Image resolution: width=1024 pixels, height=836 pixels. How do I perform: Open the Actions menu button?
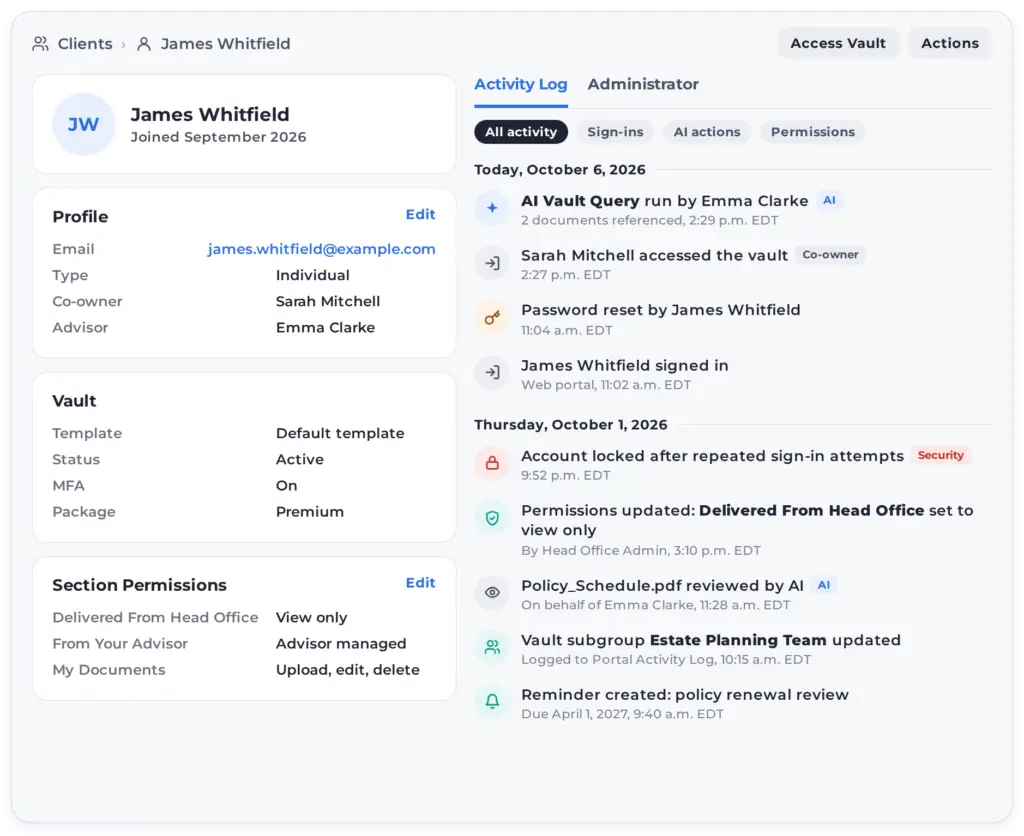pyautogui.click(x=950, y=43)
